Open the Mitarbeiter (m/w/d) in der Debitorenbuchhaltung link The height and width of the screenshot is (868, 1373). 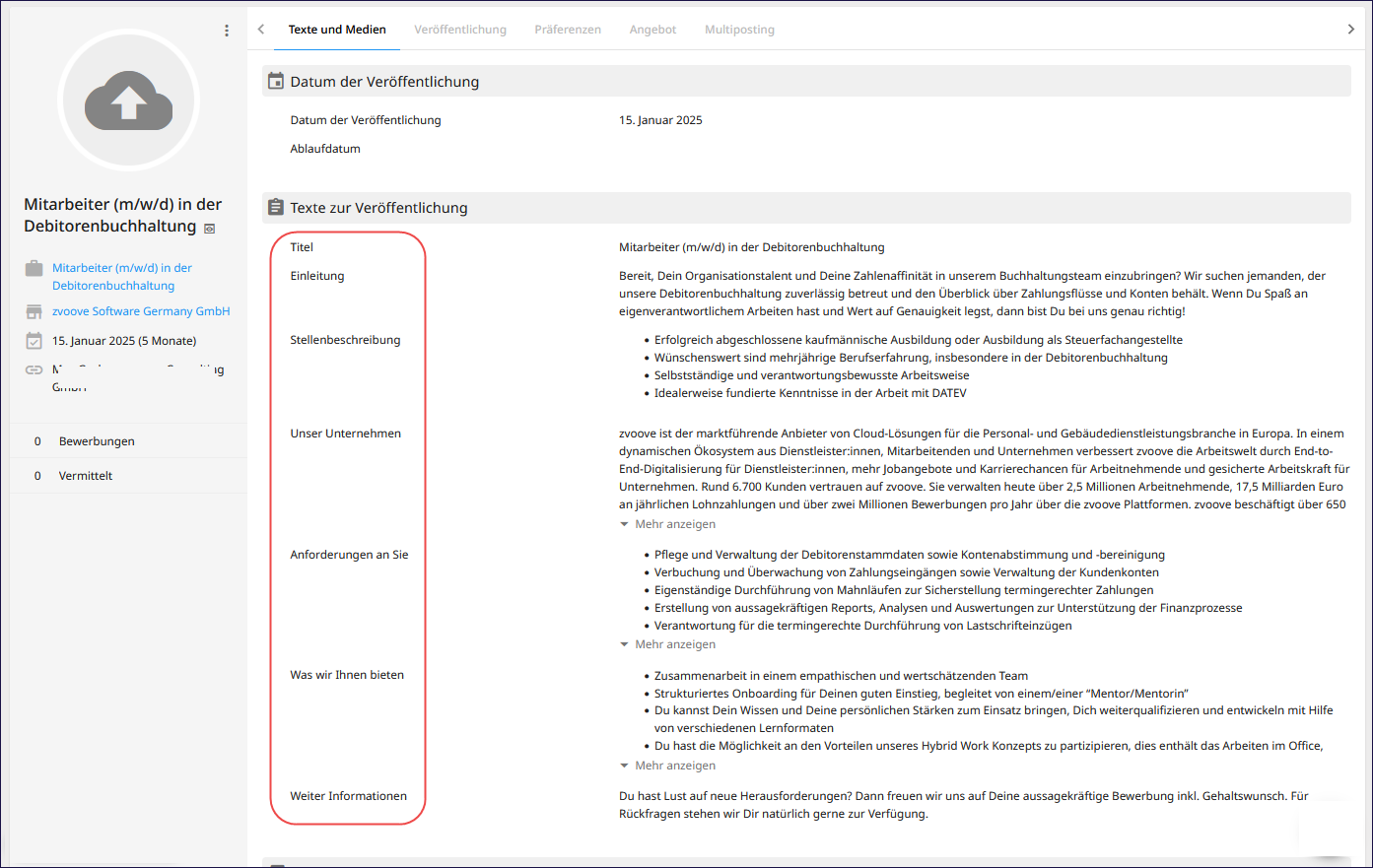(x=122, y=277)
